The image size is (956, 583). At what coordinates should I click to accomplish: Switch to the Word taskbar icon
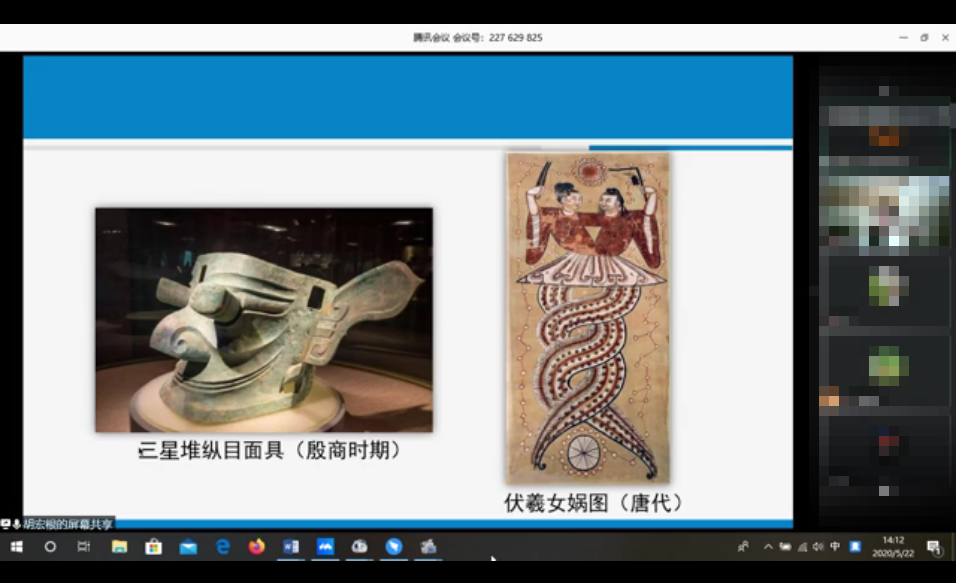291,546
